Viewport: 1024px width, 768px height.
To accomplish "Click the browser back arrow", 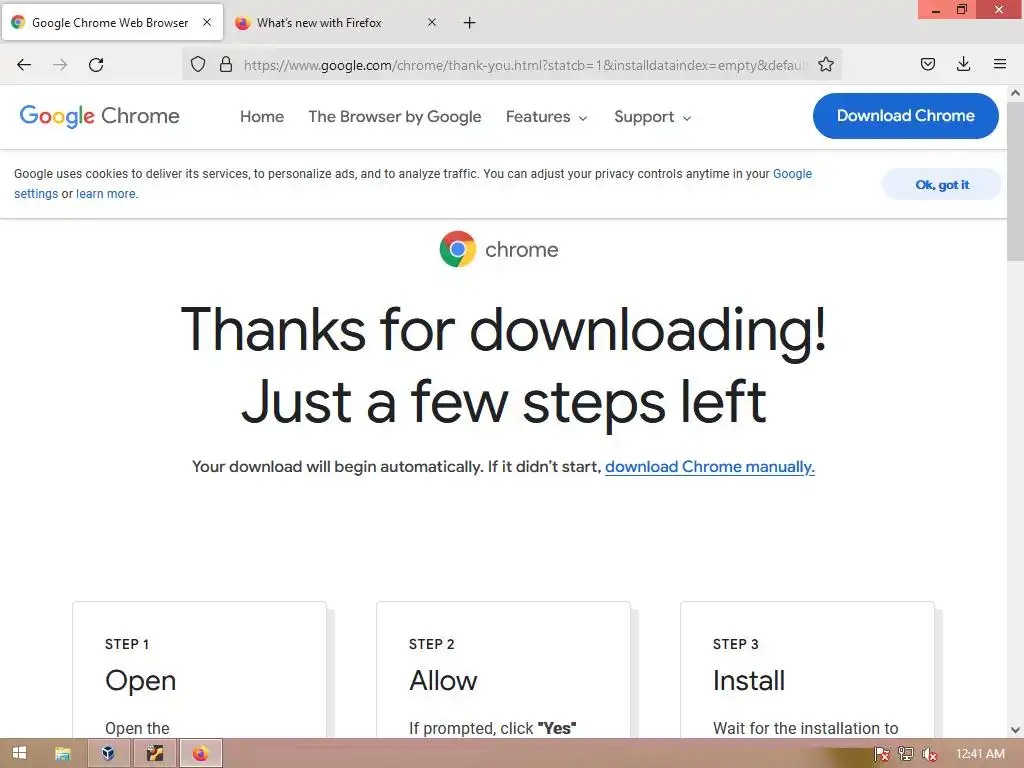I will click(24, 65).
